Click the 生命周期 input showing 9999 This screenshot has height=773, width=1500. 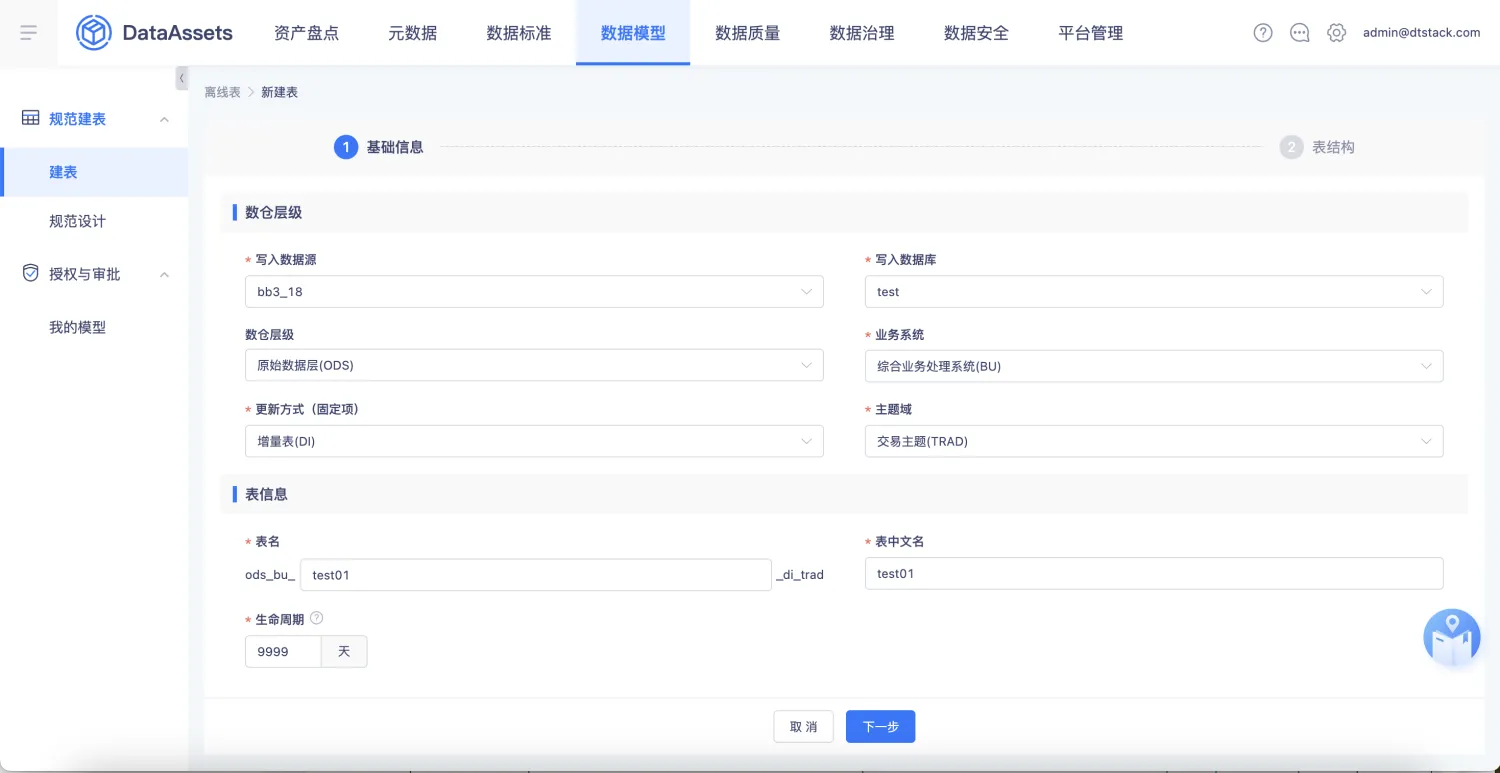[x=283, y=652]
